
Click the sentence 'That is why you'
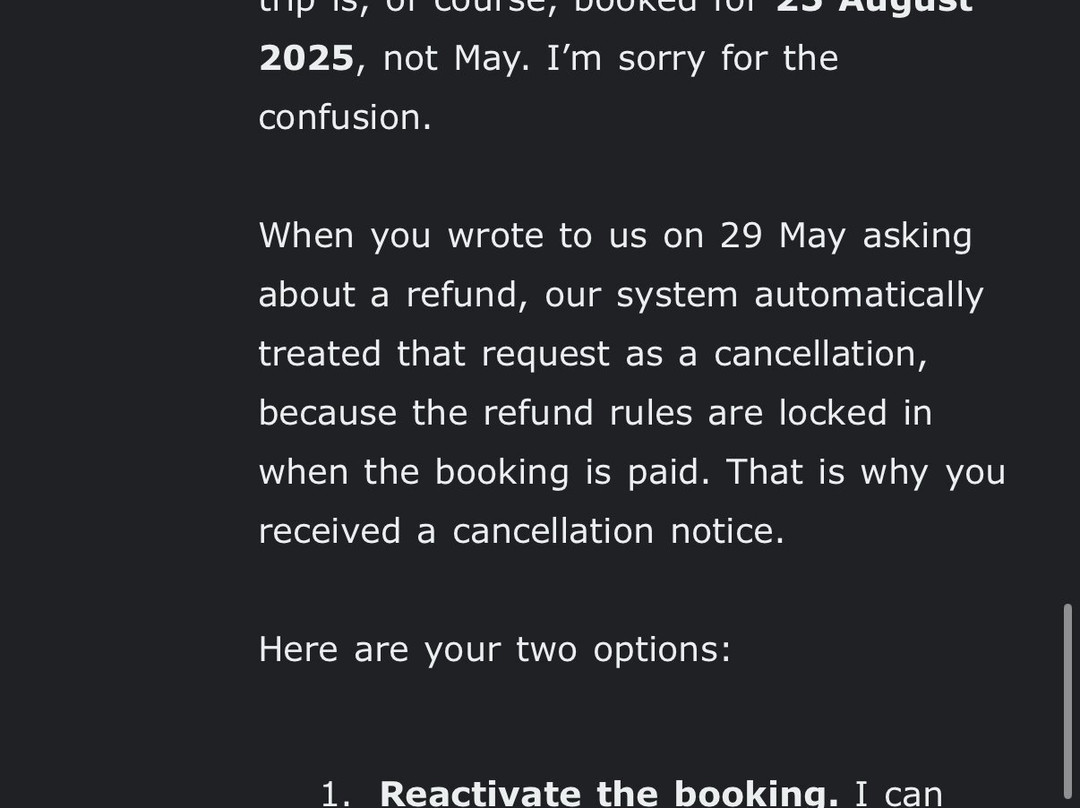(x=866, y=473)
